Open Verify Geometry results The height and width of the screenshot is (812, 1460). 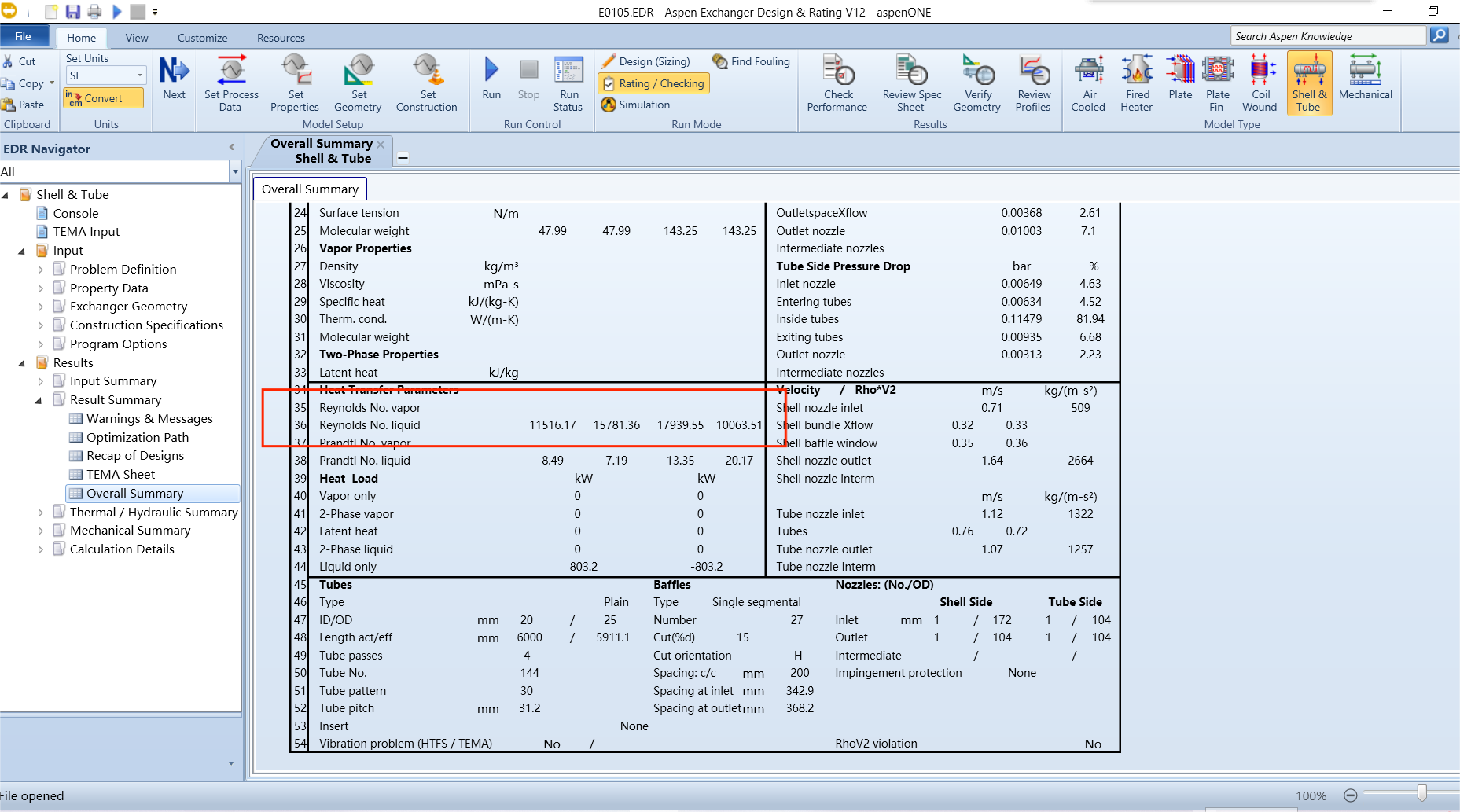tap(977, 84)
